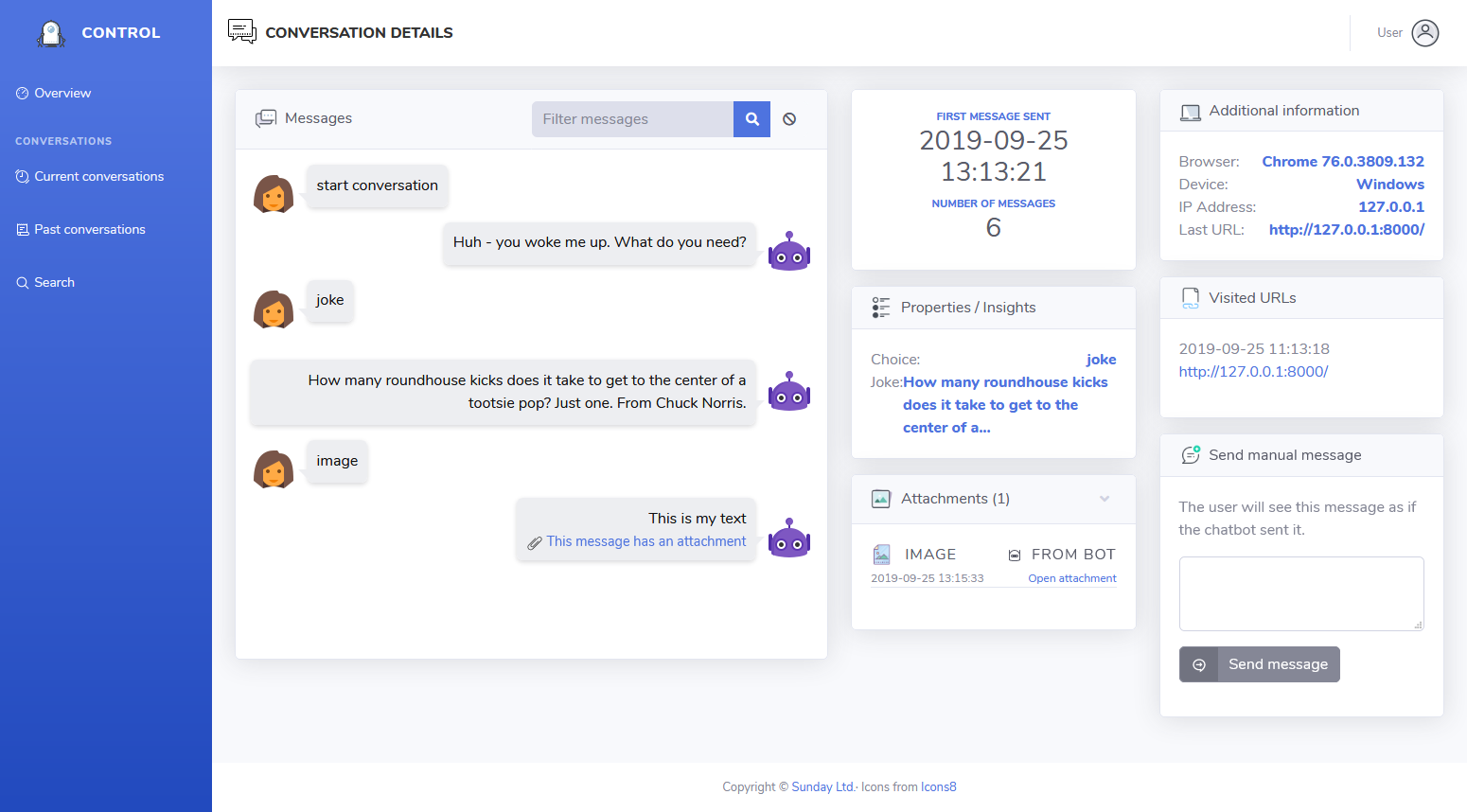Click the Control robot logo icon
This screenshot has width=1467, height=812.
(x=51, y=34)
